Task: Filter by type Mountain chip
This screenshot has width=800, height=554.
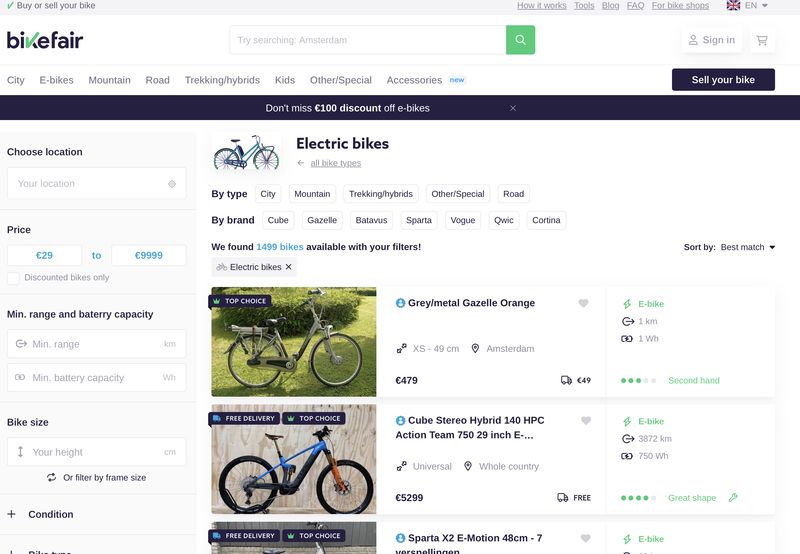Action: (312, 194)
